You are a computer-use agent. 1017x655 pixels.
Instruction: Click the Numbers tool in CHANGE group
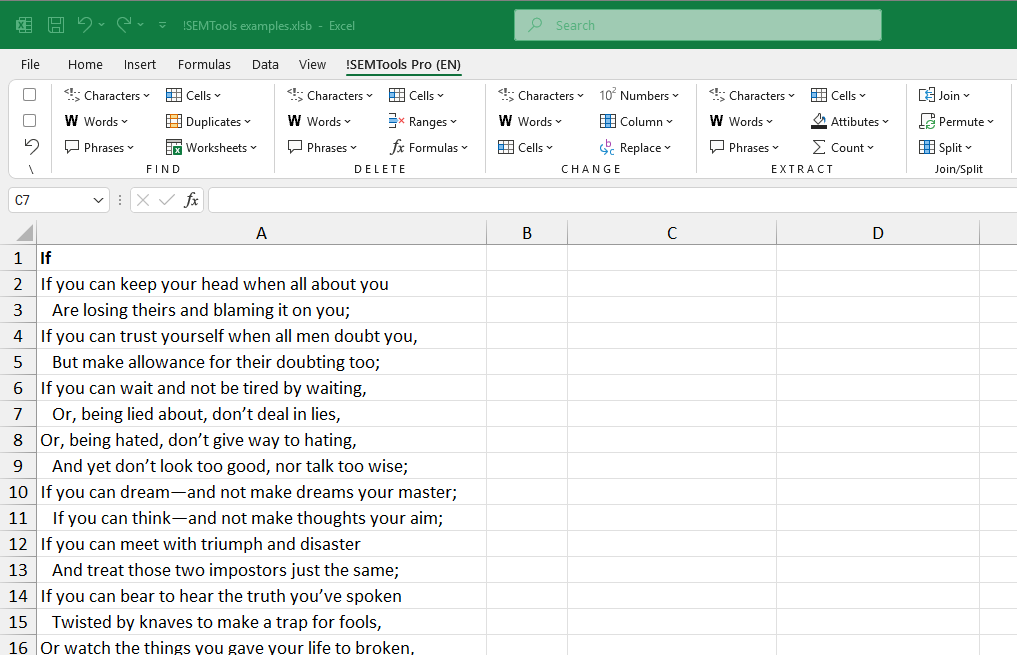[641, 95]
